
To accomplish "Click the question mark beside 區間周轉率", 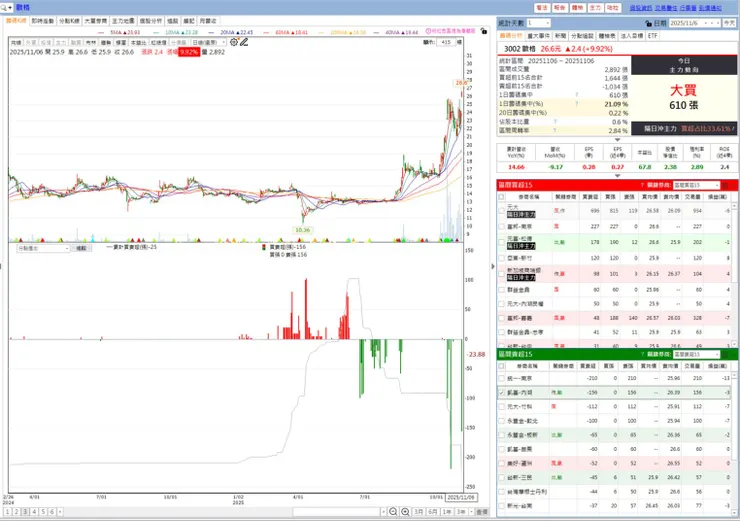I will click(x=555, y=130).
